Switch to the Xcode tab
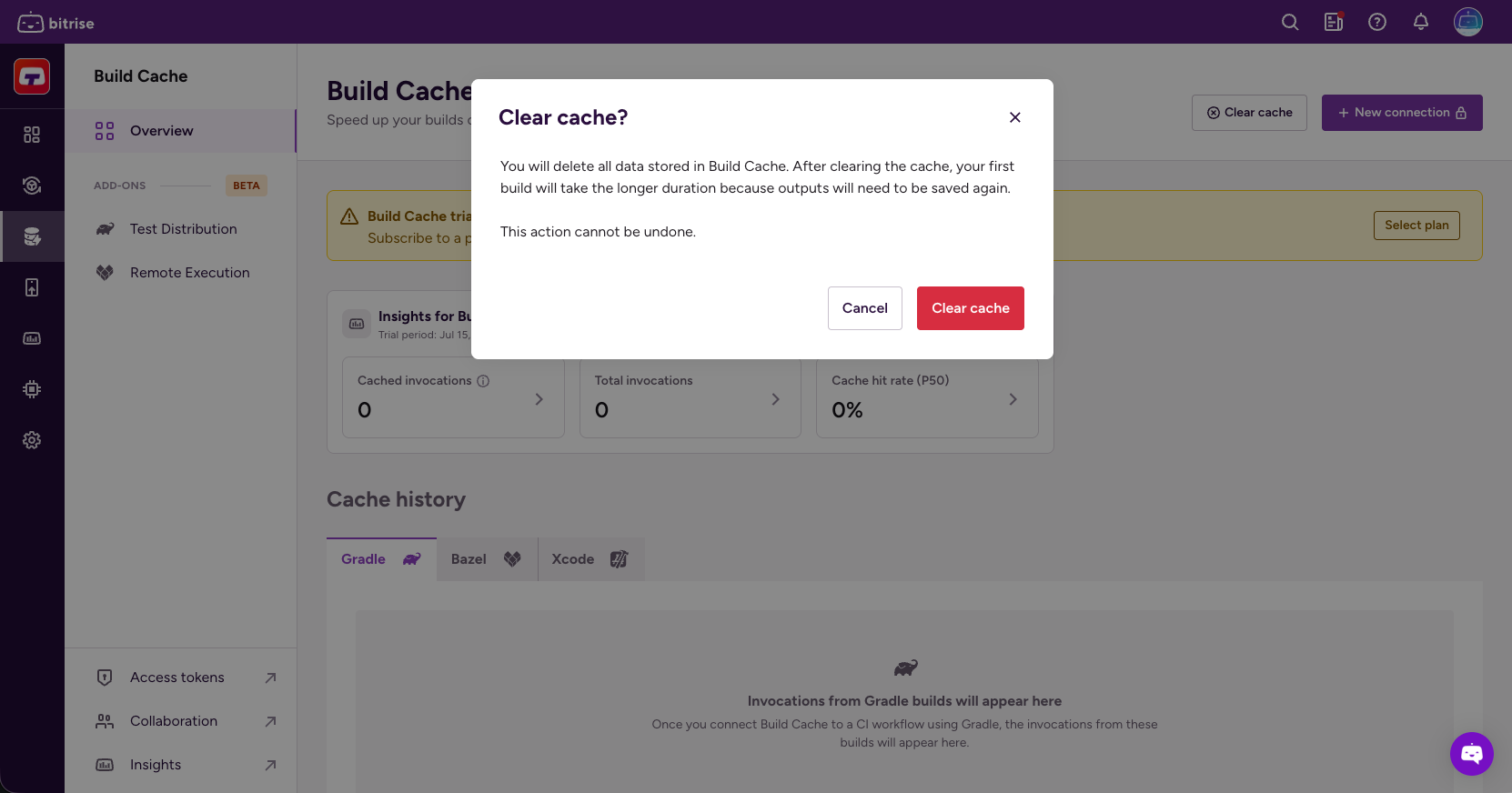Viewport: 1512px width, 793px height. [x=590, y=559]
